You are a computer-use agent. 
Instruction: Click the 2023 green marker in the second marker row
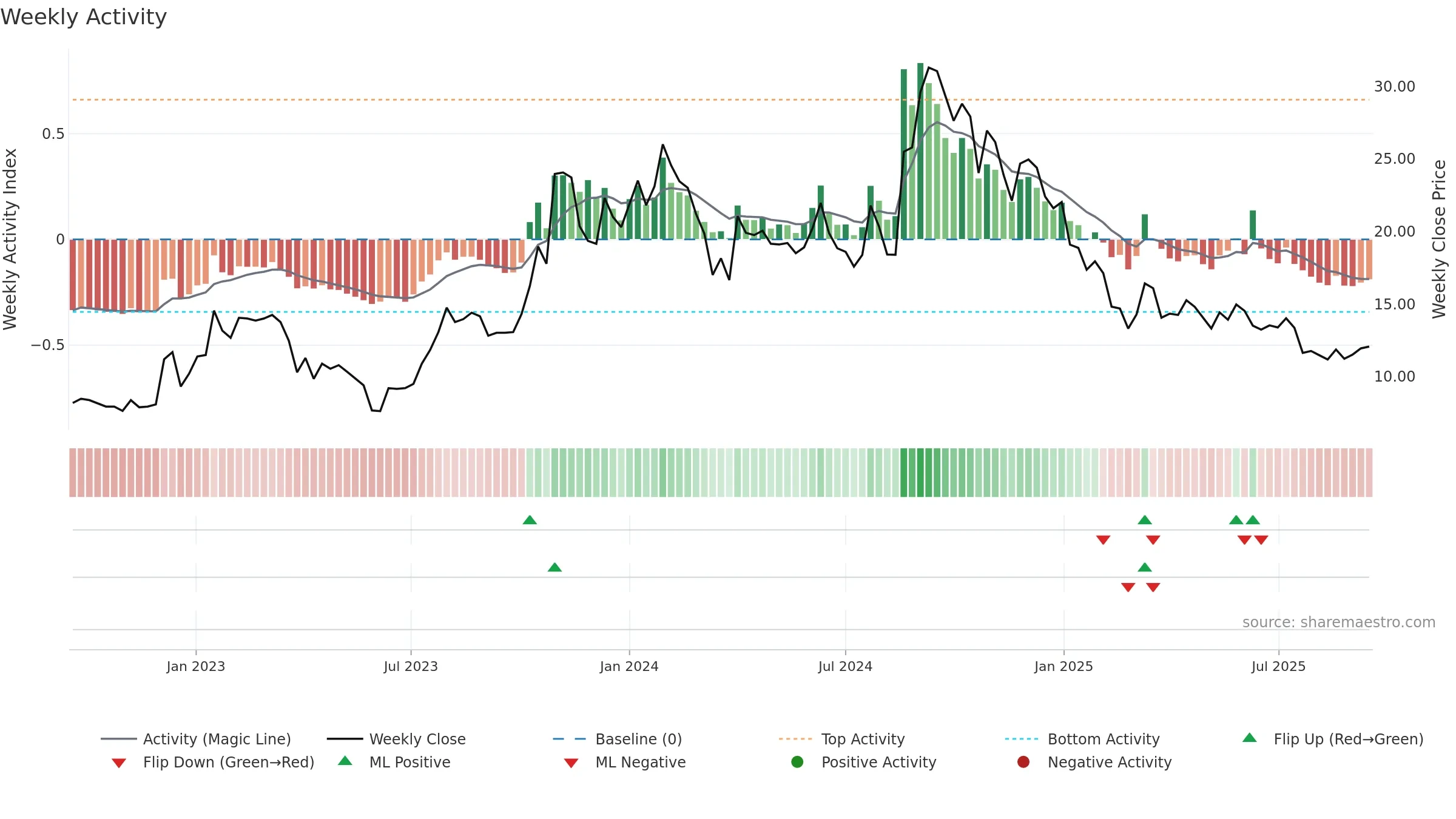[554, 567]
